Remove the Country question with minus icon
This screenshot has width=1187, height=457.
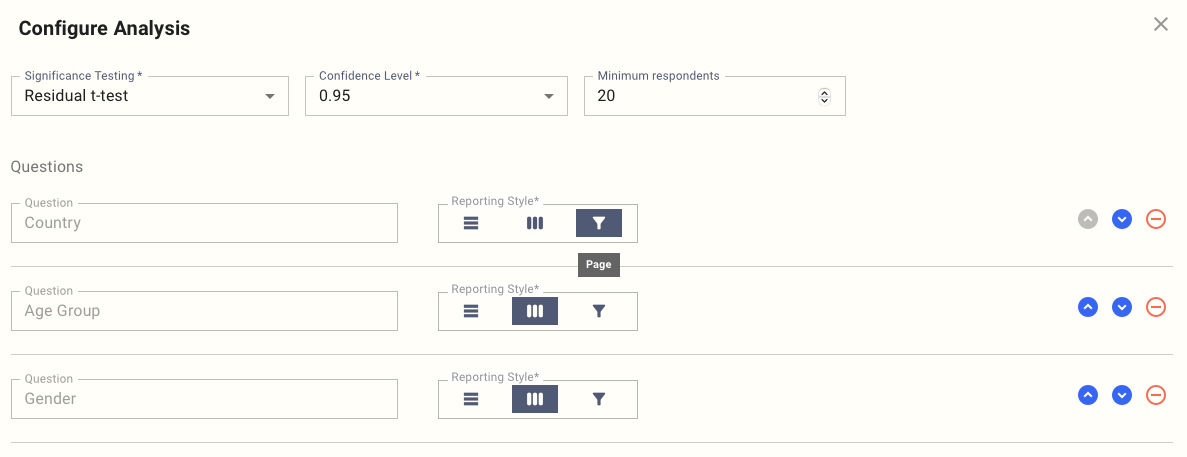pyautogui.click(x=1155, y=219)
